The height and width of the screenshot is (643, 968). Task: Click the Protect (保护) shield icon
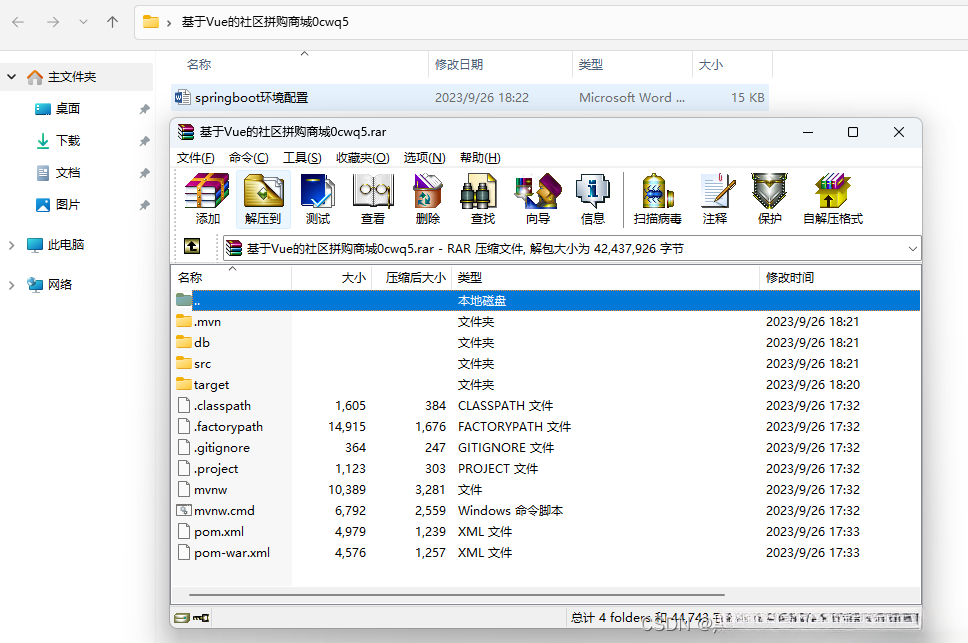click(x=769, y=199)
